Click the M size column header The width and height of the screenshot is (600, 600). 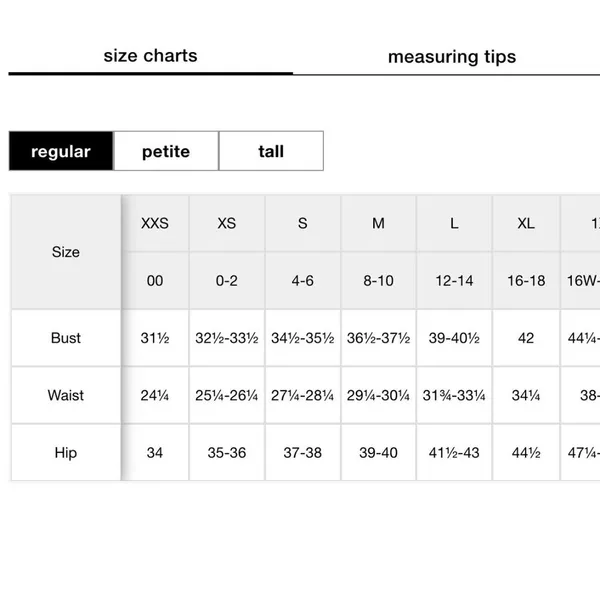coord(378,223)
